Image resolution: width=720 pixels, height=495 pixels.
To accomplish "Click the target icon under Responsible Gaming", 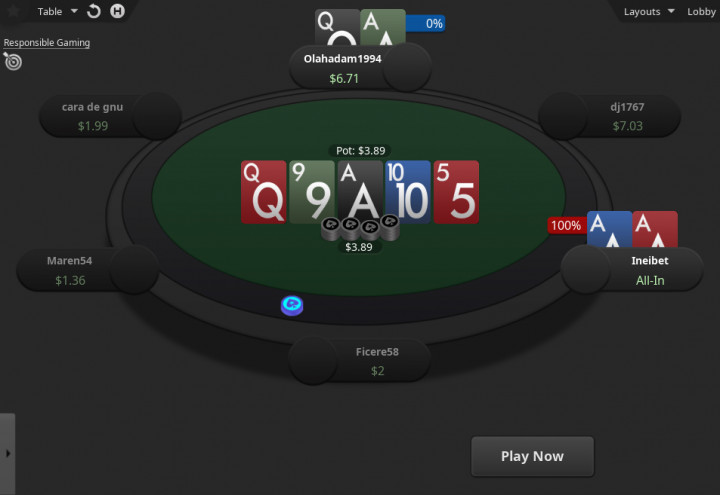I will pyautogui.click(x=13, y=61).
